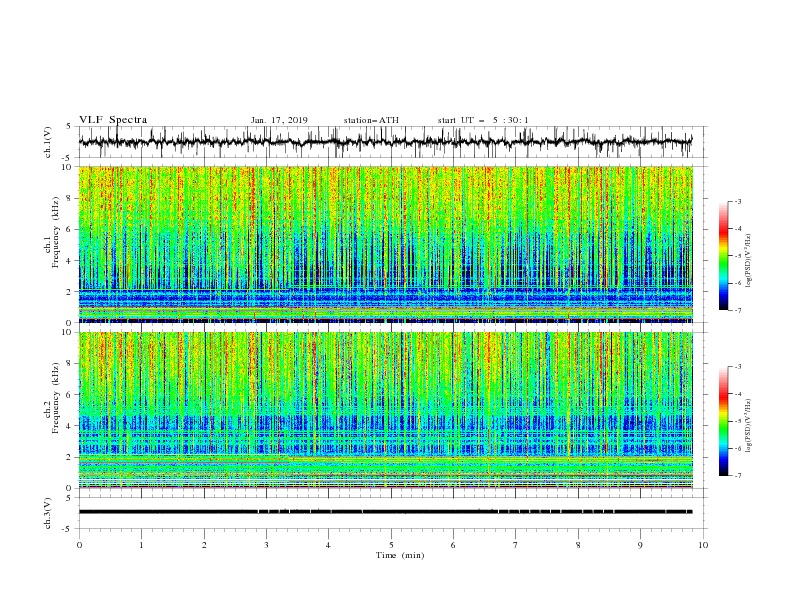Click the 'station=ATH' label
This screenshot has height=612, width=792.
(x=371, y=120)
